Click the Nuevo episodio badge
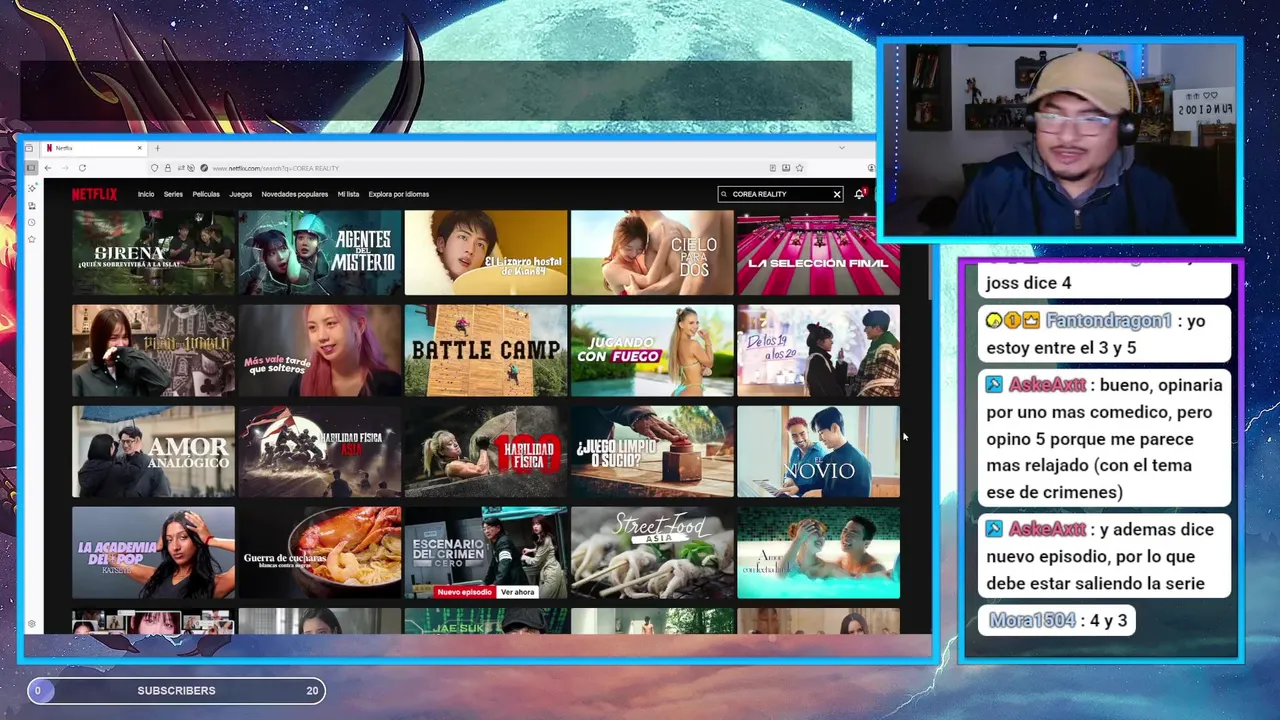The width and height of the screenshot is (1280, 720). (x=465, y=592)
